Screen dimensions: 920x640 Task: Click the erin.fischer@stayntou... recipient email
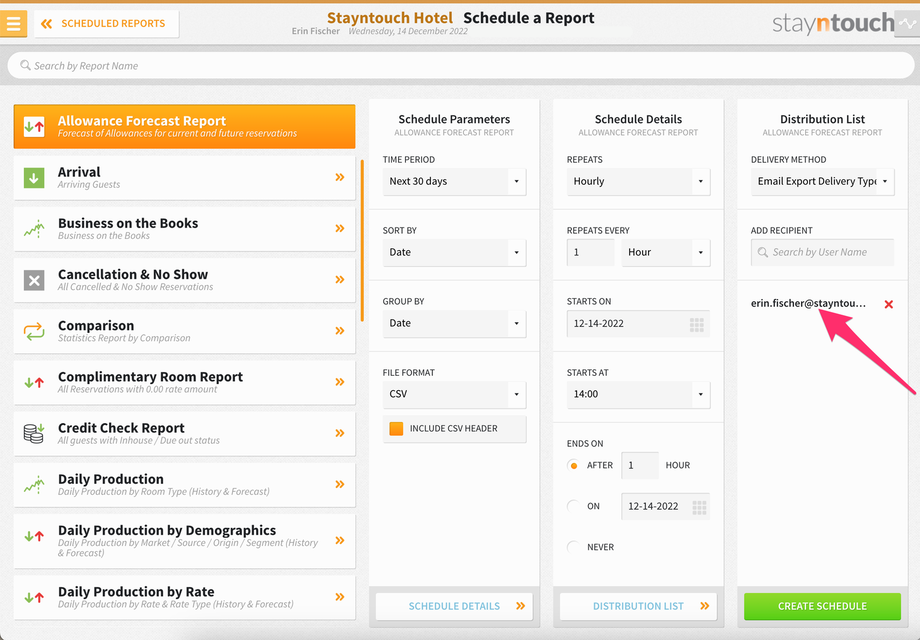pyautogui.click(x=808, y=303)
